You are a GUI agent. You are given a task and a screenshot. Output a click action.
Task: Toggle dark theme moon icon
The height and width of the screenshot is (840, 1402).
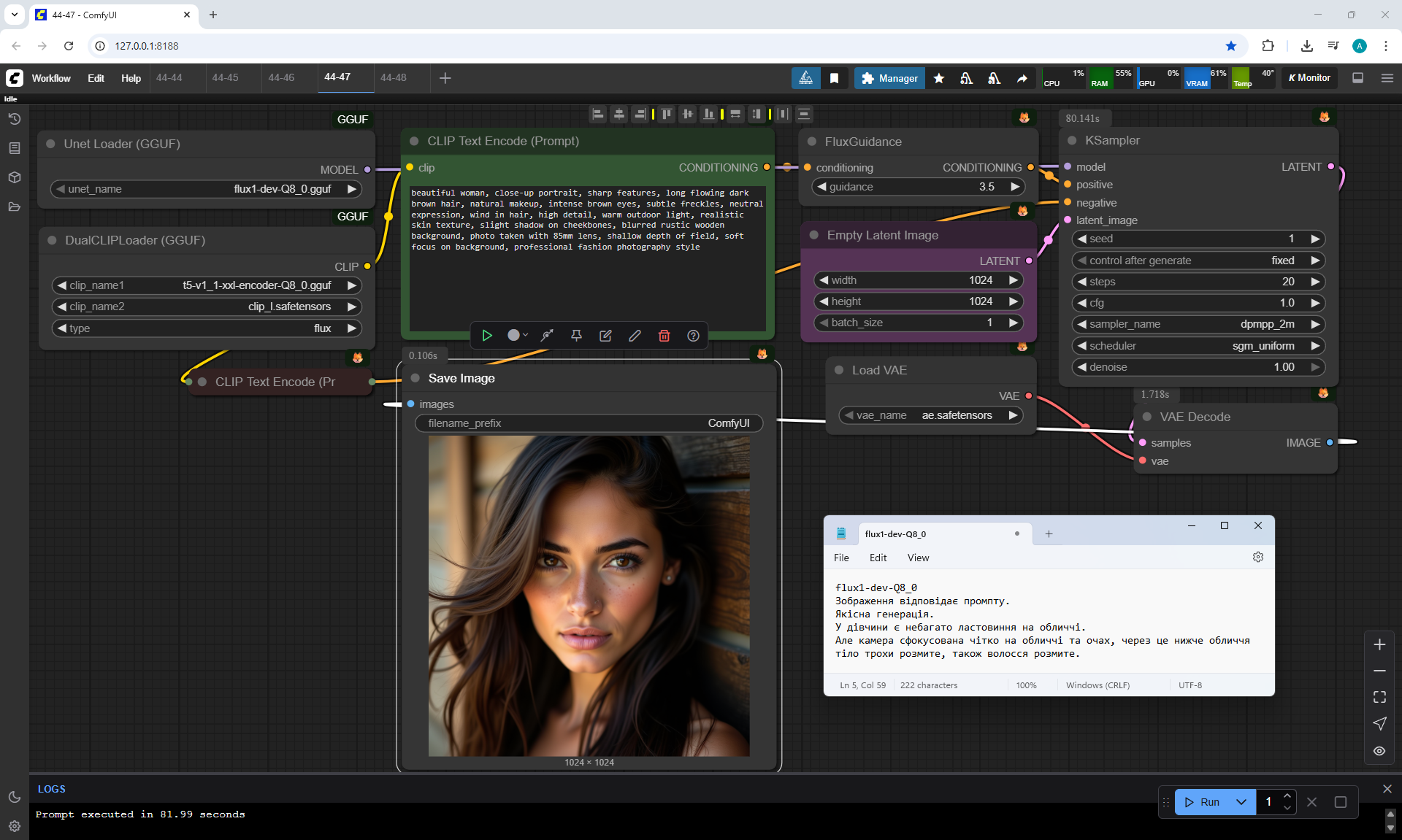[x=14, y=797]
